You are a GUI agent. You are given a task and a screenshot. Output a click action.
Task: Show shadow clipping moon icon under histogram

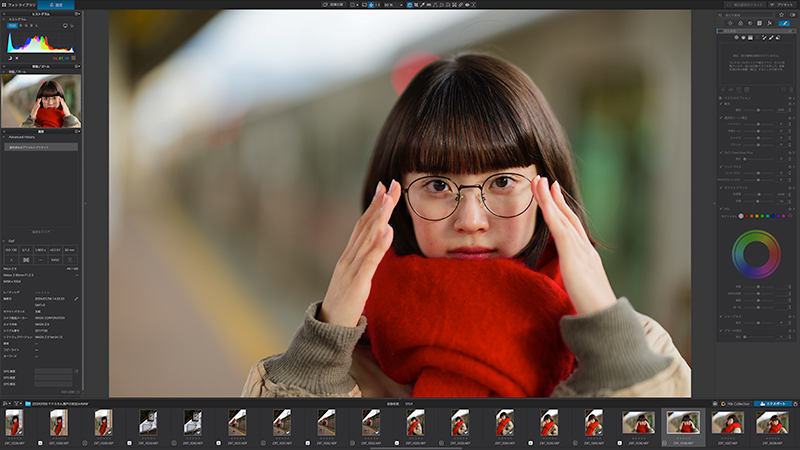tap(10, 58)
